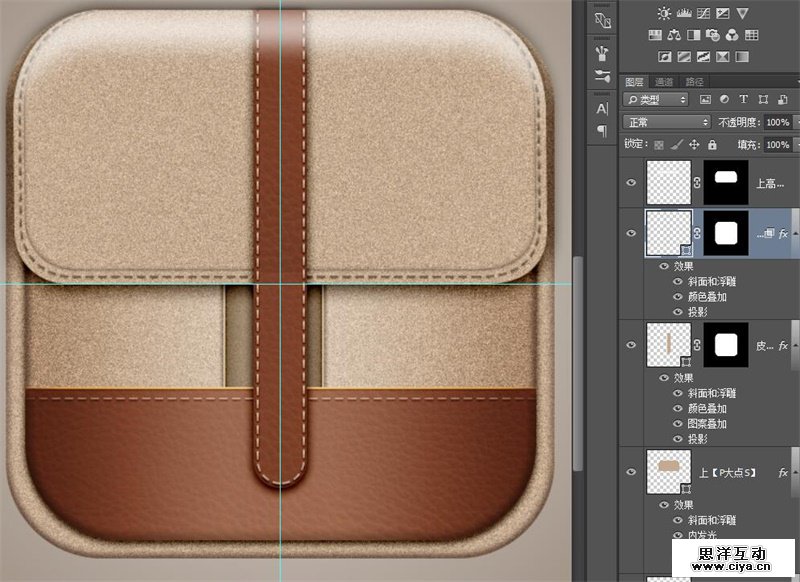Hide the 图案叠加 pattern overlay effect
The height and width of the screenshot is (582, 800).
click(x=677, y=424)
